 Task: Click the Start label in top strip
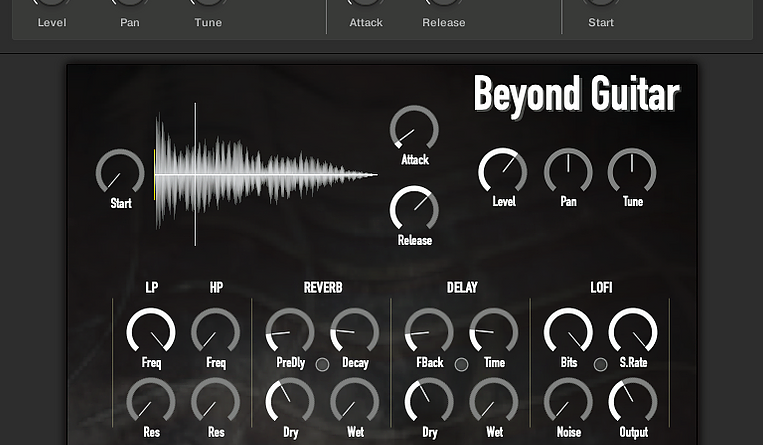(x=601, y=22)
